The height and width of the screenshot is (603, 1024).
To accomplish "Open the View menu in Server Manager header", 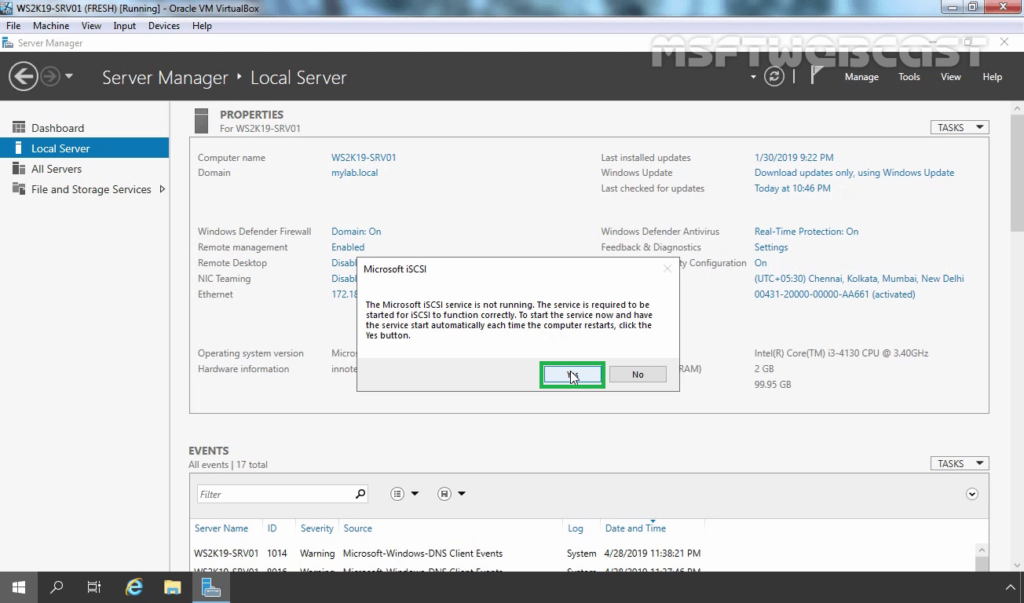I will click(x=950, y=76).
